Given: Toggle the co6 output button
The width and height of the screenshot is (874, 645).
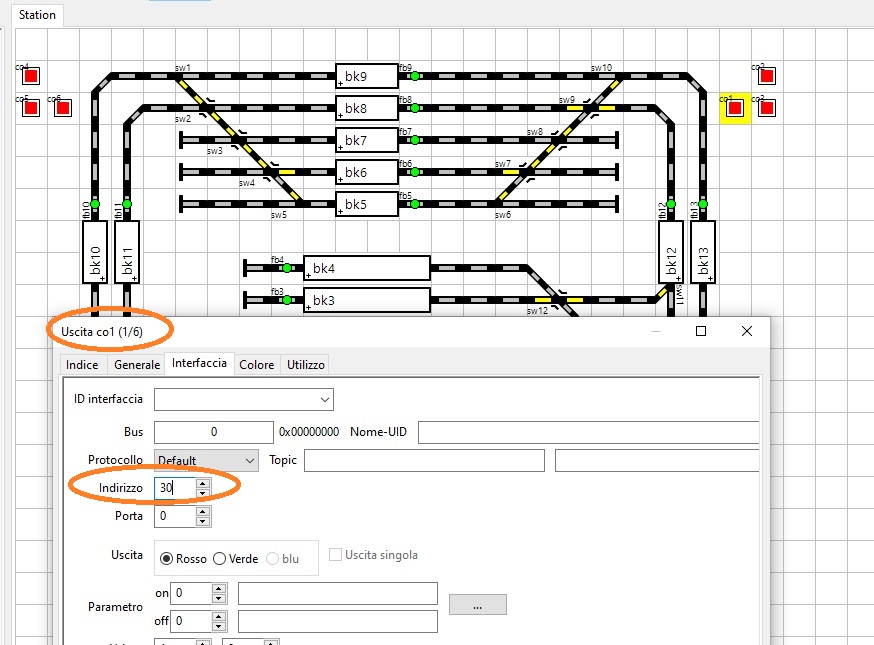Looking at the screenshot, I should [x=62, y=108].
